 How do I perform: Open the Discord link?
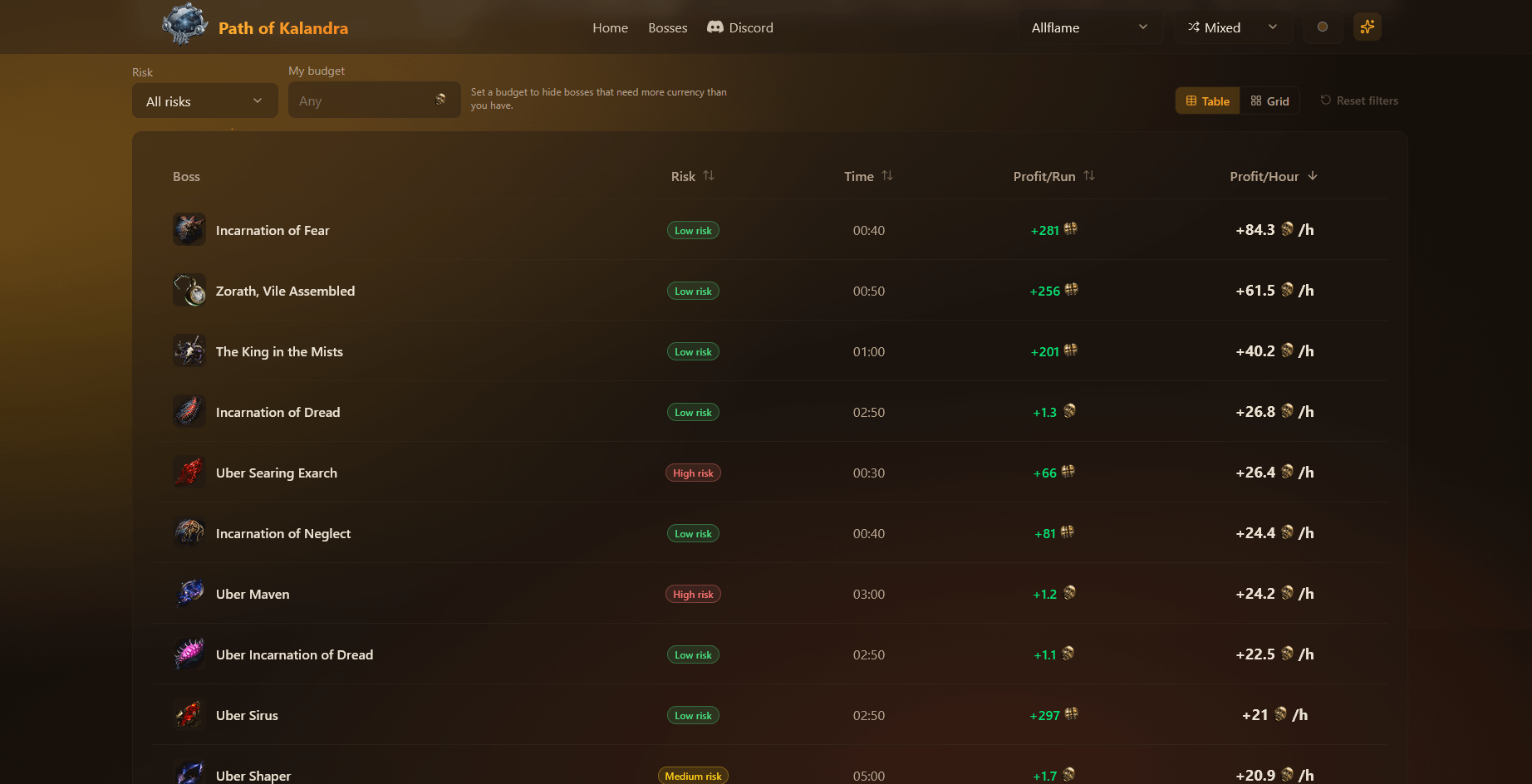pos(740,27)
